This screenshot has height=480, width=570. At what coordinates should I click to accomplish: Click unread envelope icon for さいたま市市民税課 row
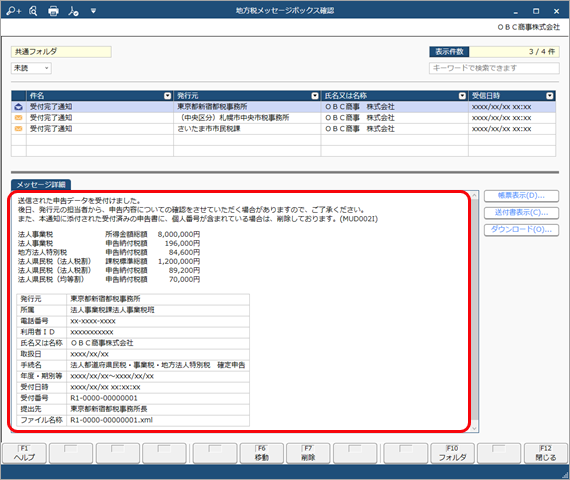[19, 129]
